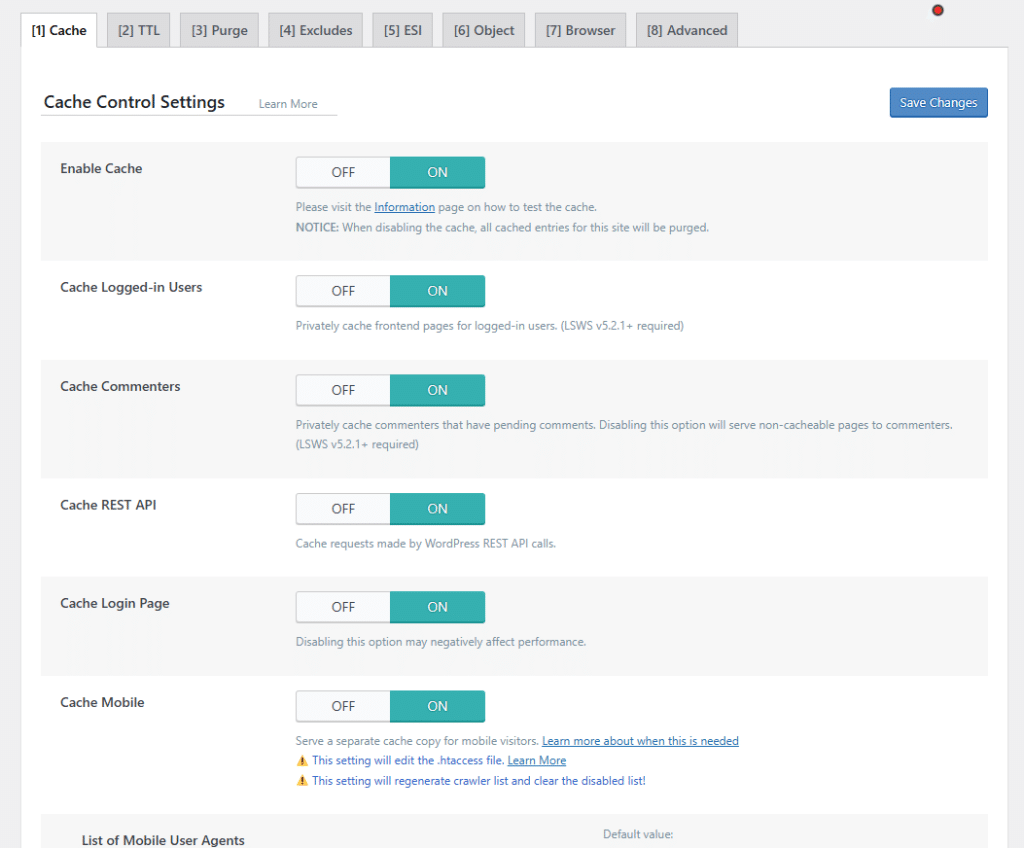The height and width of the screenshot is (848, 1024).
Task: Click the warning icon before the crawler list notice
Action: click(x=302, y=780)
